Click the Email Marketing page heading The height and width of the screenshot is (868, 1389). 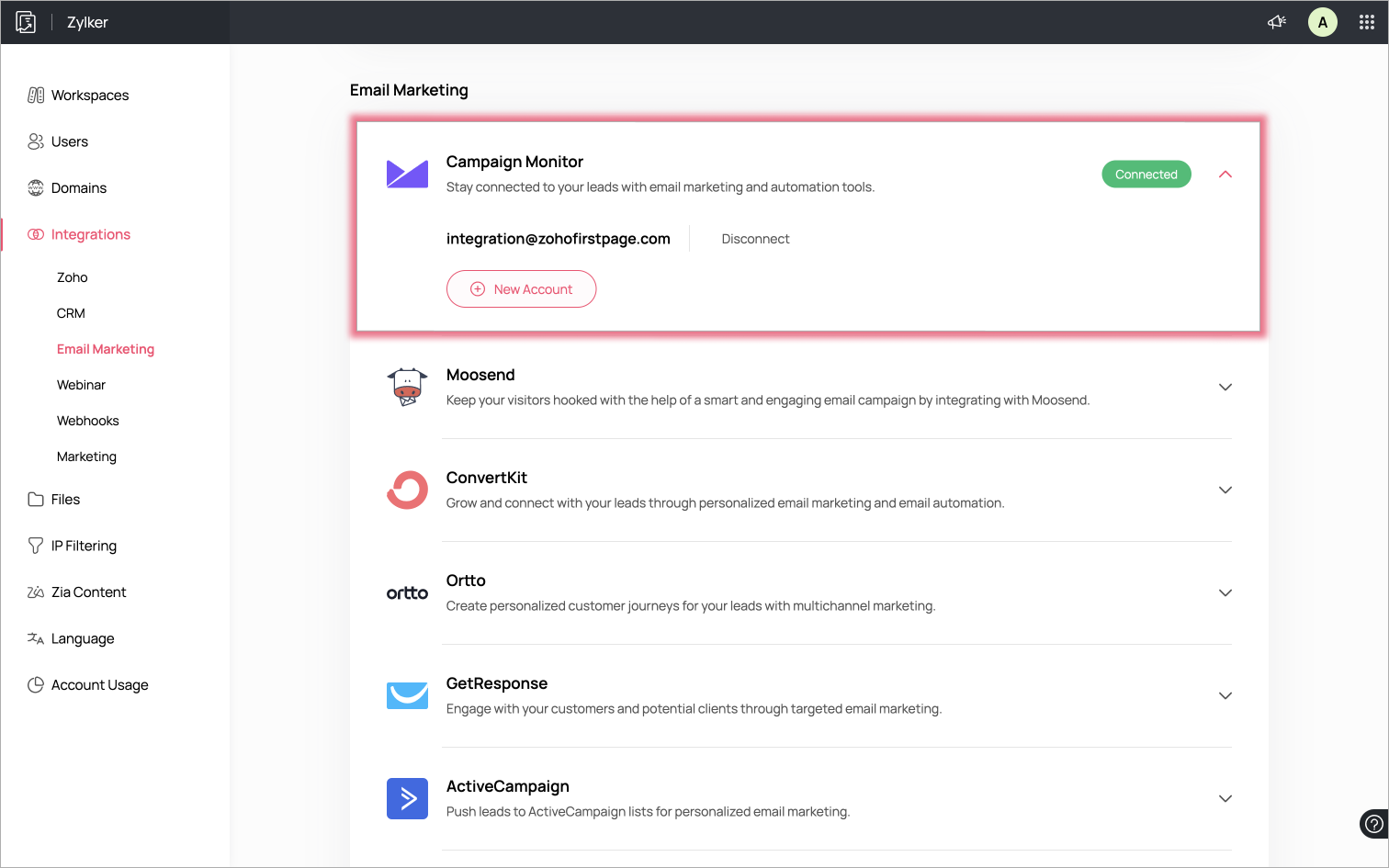(x=409, y=90)
